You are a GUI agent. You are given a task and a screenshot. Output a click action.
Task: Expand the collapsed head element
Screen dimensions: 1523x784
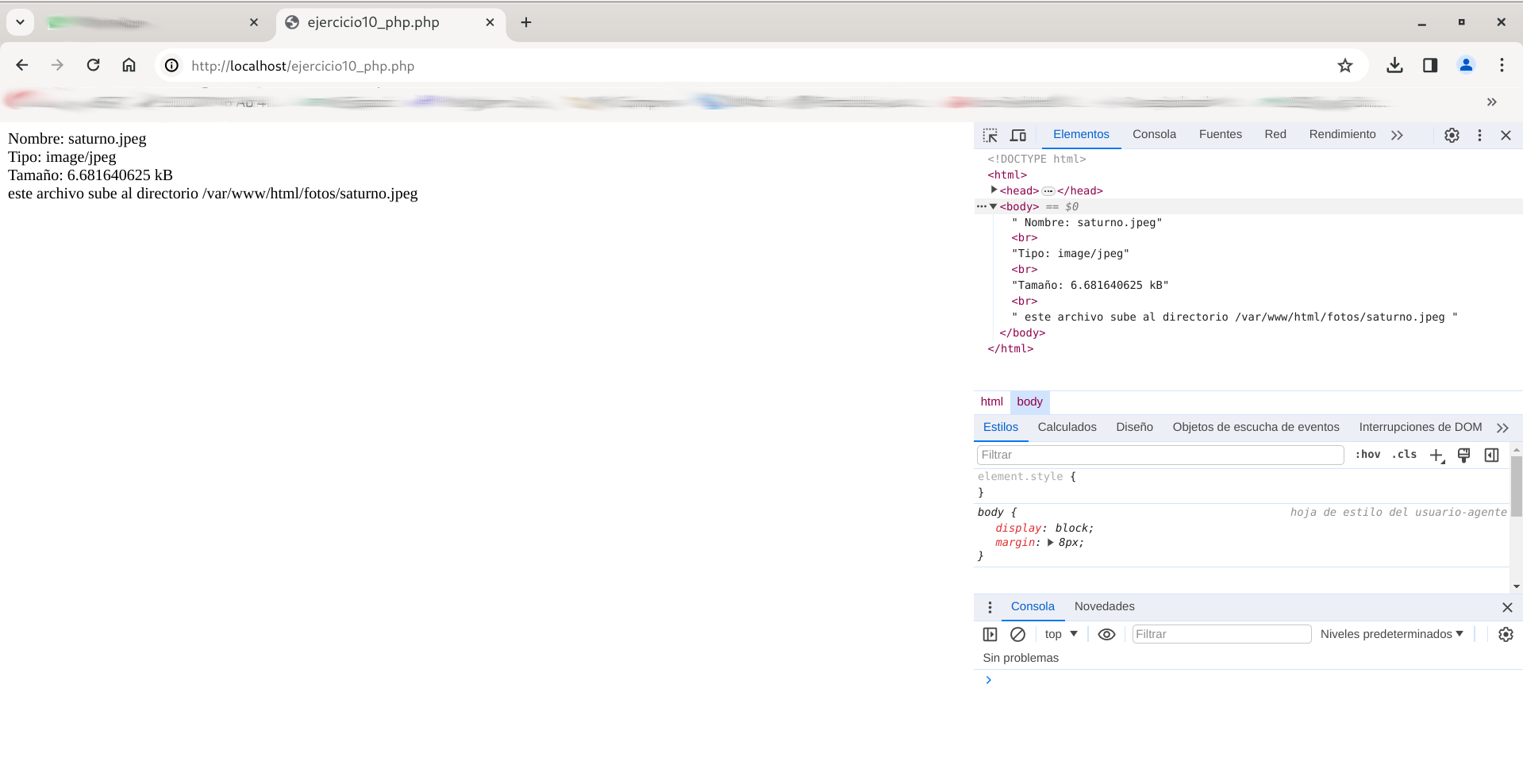(994, 190)
